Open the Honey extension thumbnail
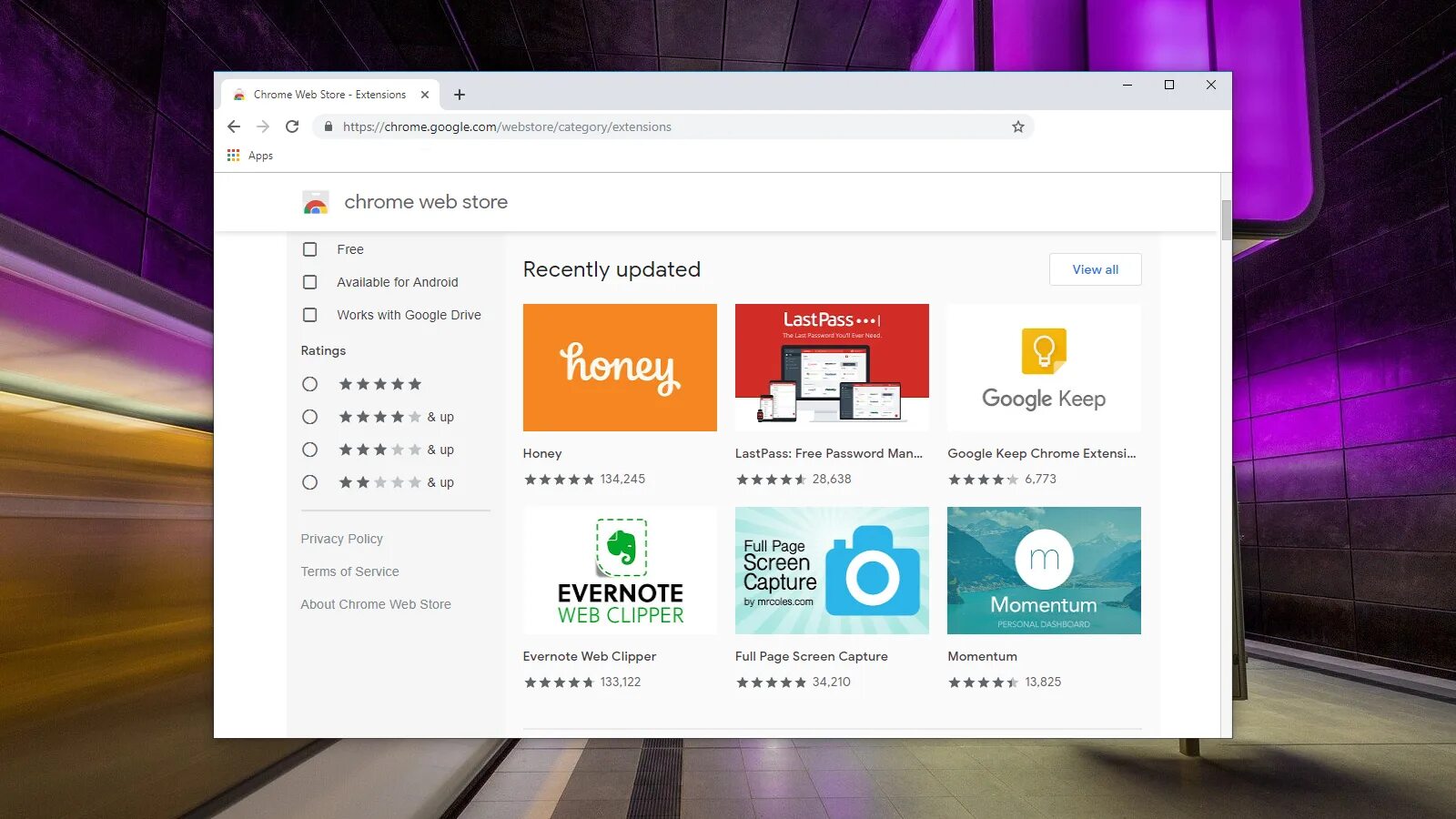Screen dimensions: 1456x819 point(620,368)
